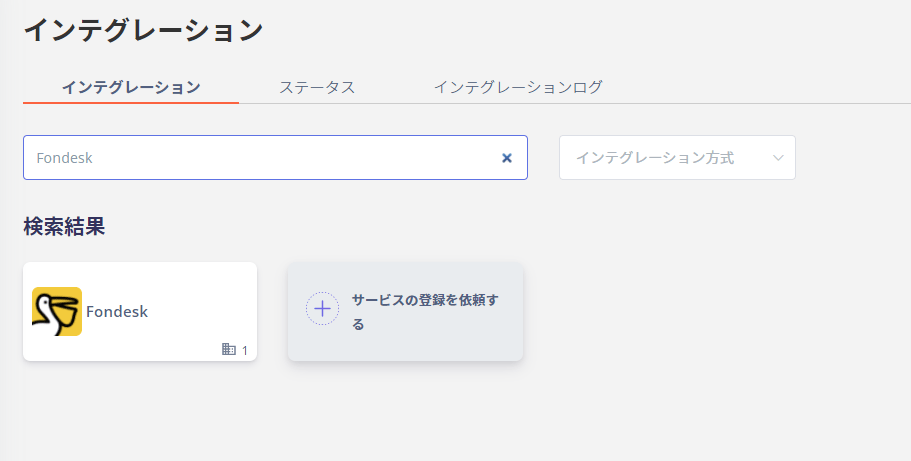Click the Fondesk pelican logo

point(57,312)
